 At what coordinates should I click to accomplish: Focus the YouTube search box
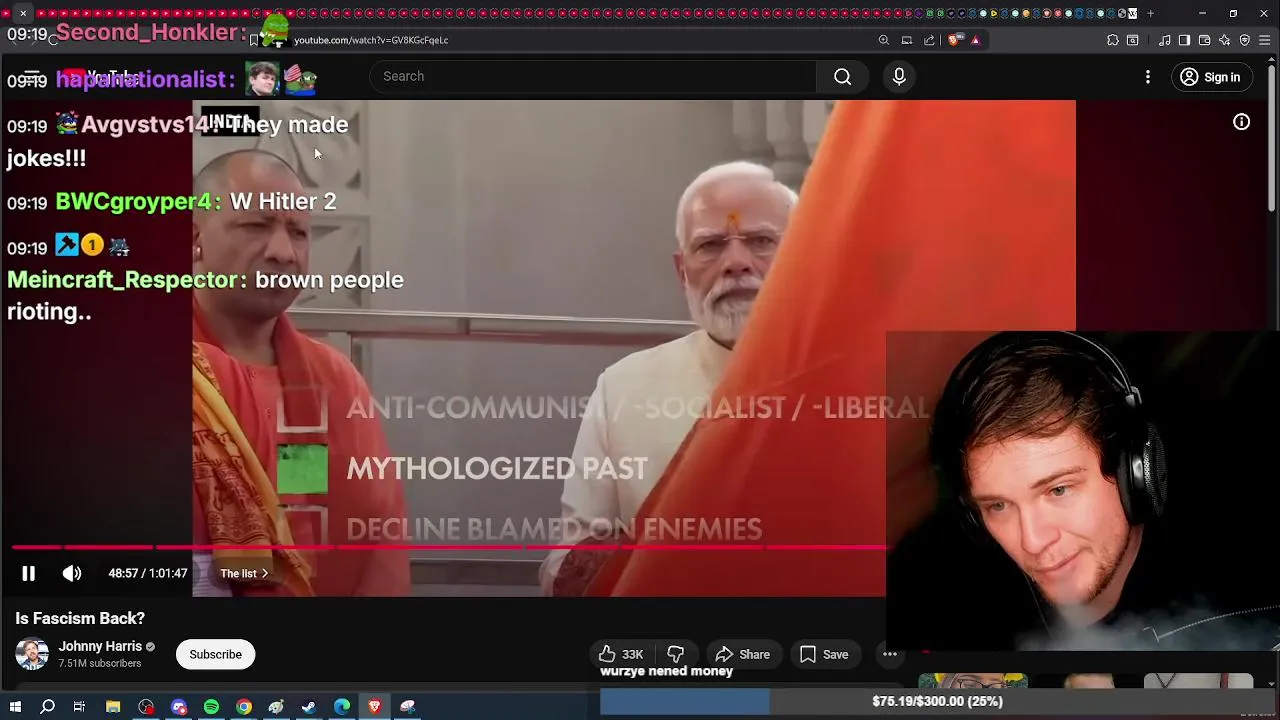click(592, 77)
